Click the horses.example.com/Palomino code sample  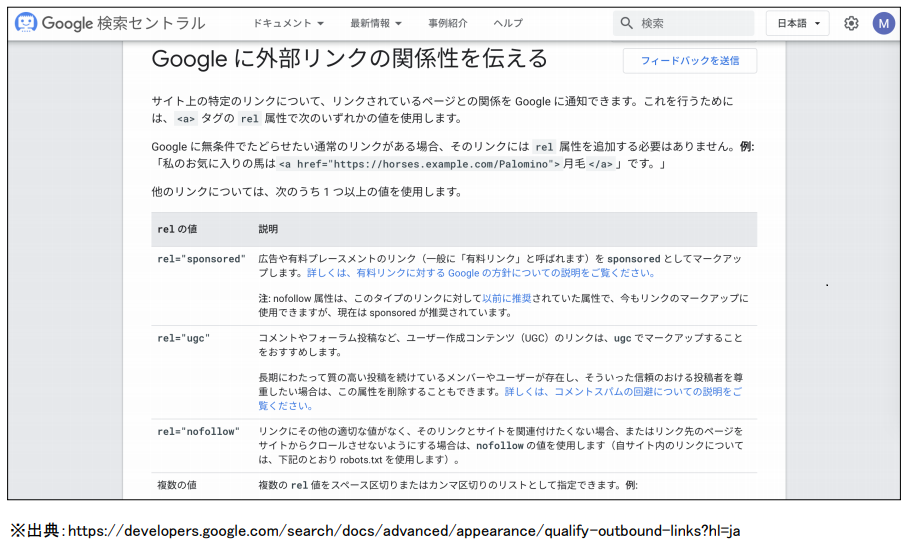(x=420, y=164)
